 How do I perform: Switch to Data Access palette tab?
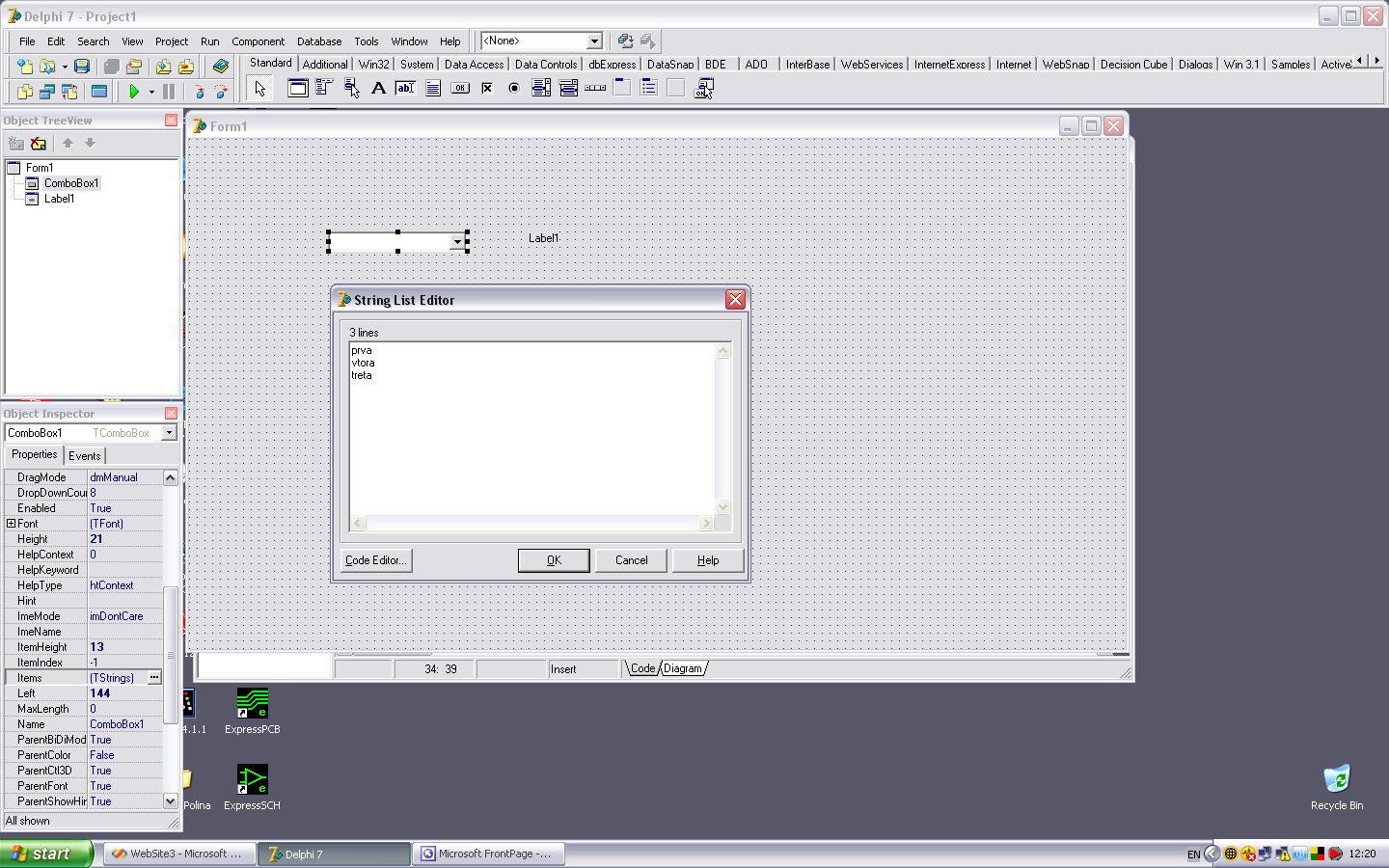tap(474, 65)
